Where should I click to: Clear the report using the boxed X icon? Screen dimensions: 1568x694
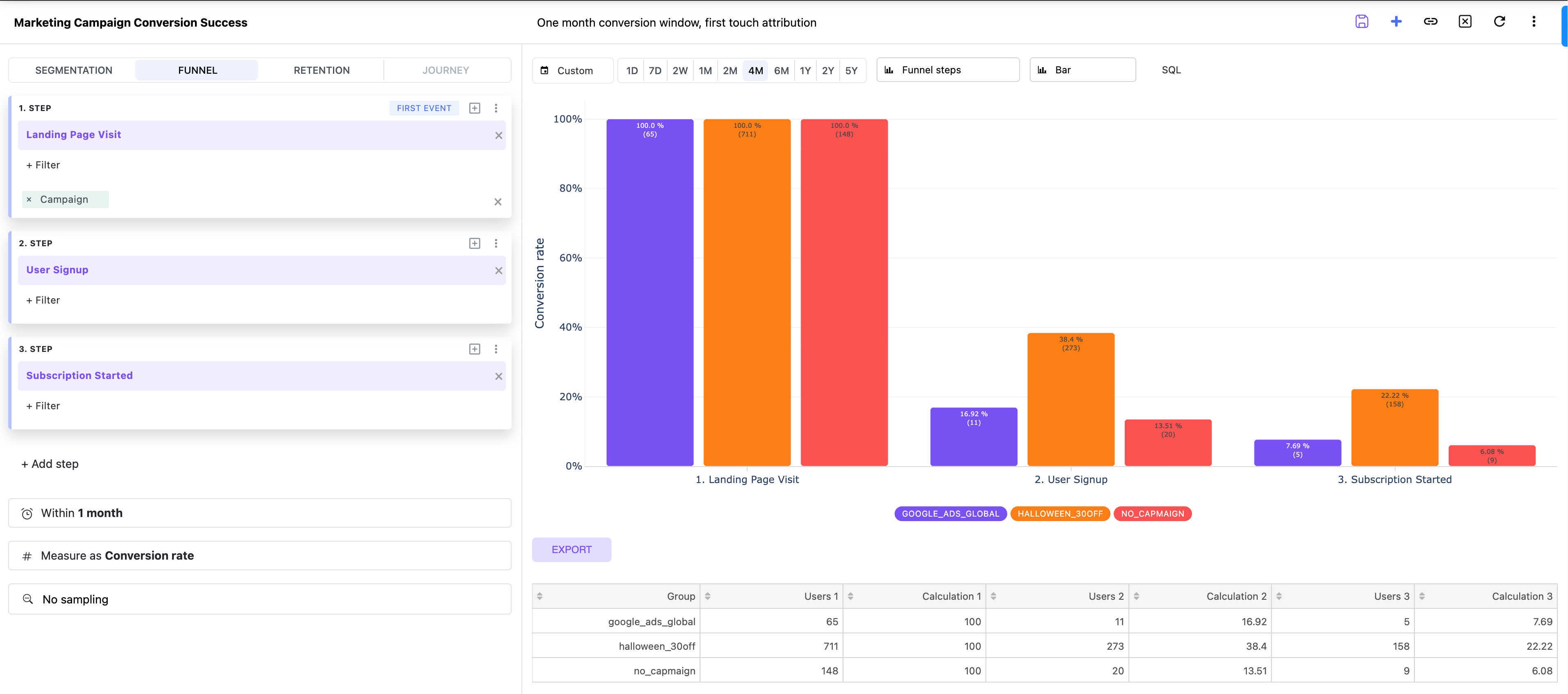pos(1465,21)
